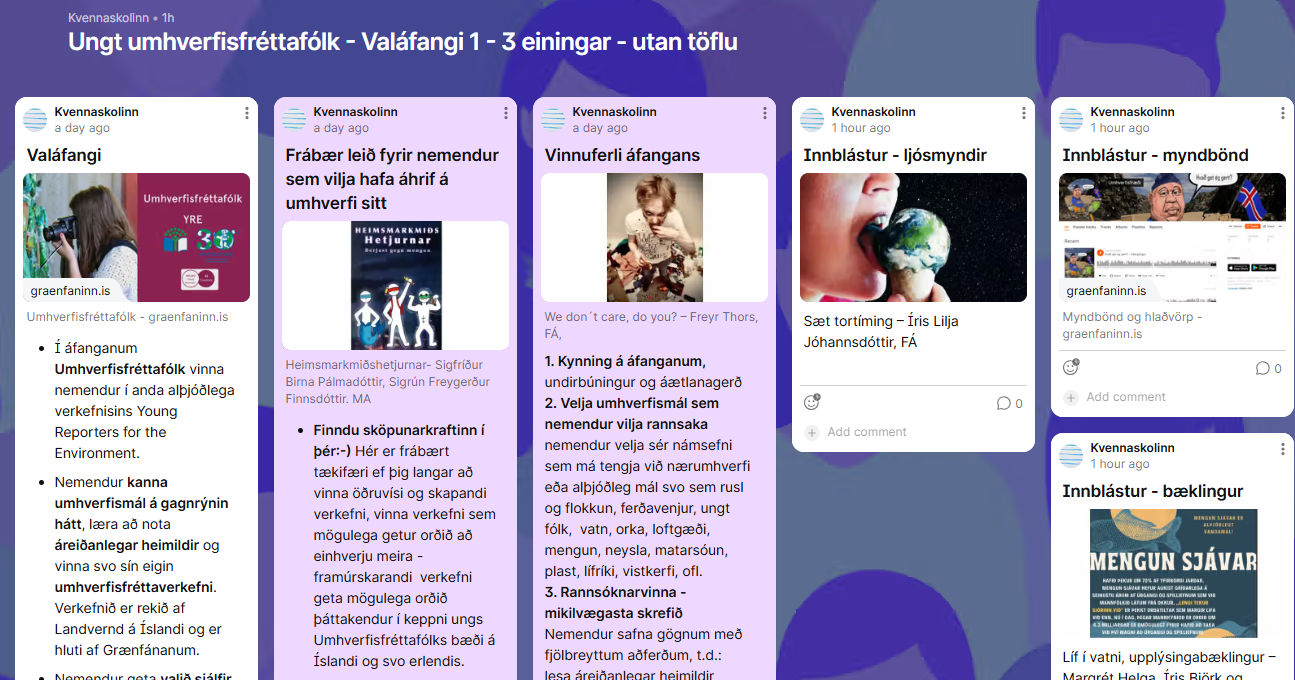
Task: Click the plus icon beside Add comment under ljósmyndir
Action: 812,432
